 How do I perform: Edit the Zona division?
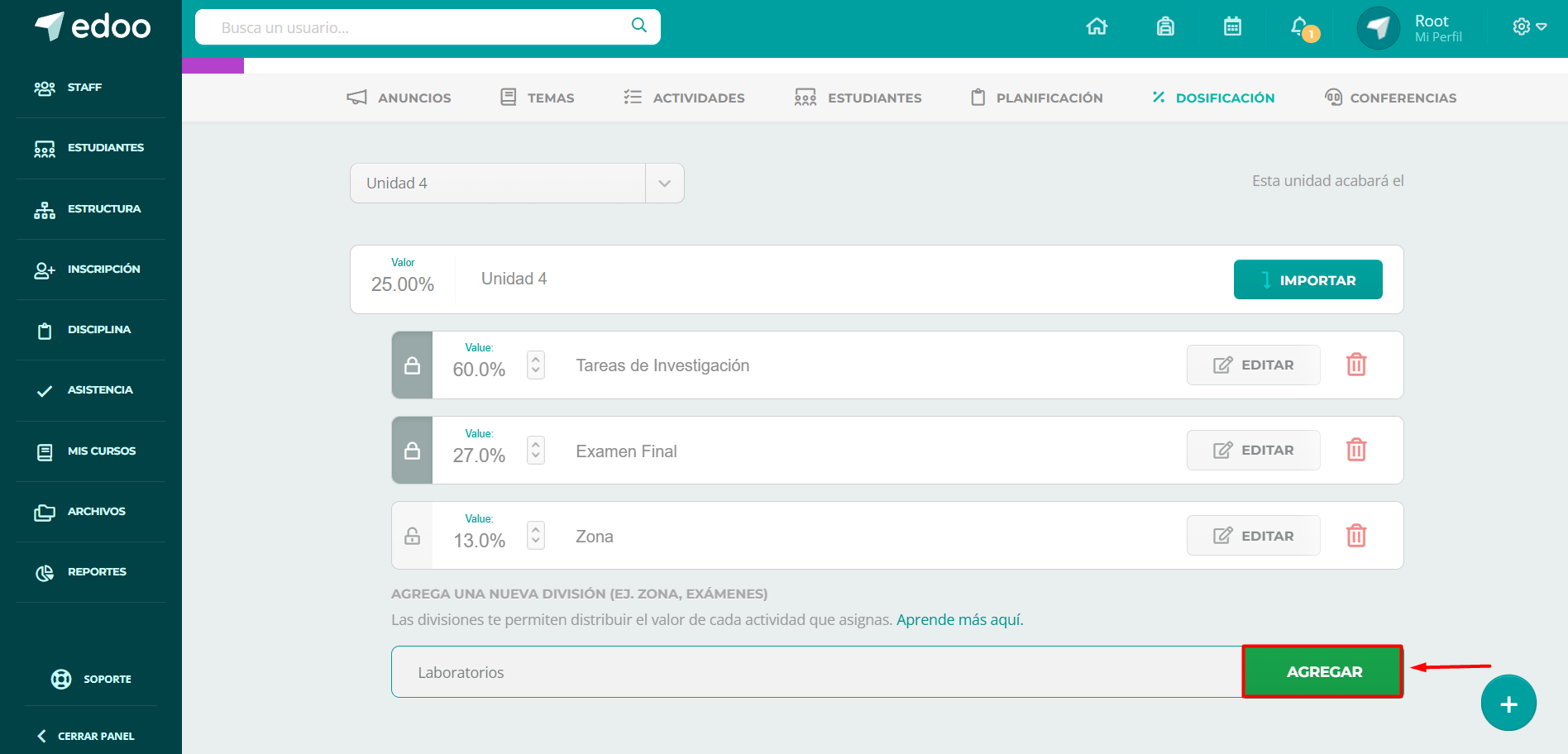1253,535
